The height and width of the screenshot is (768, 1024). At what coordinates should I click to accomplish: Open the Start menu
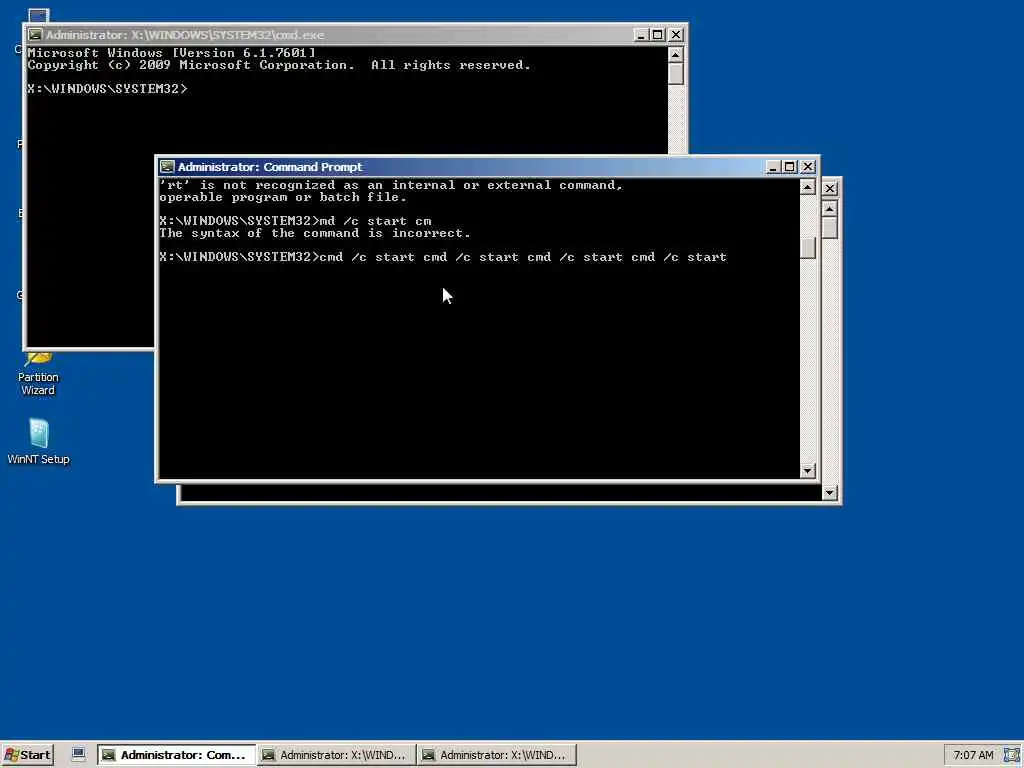[27, 755]
